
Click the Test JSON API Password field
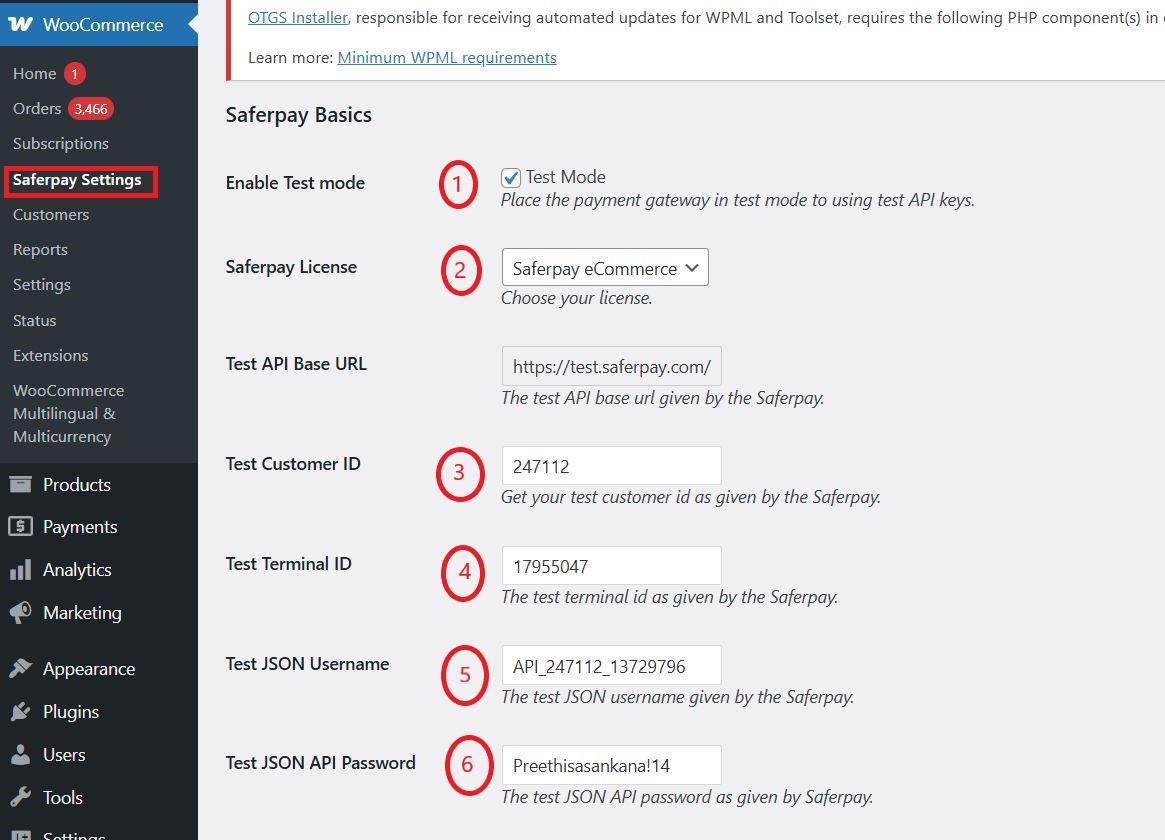(x=611, y=766)
